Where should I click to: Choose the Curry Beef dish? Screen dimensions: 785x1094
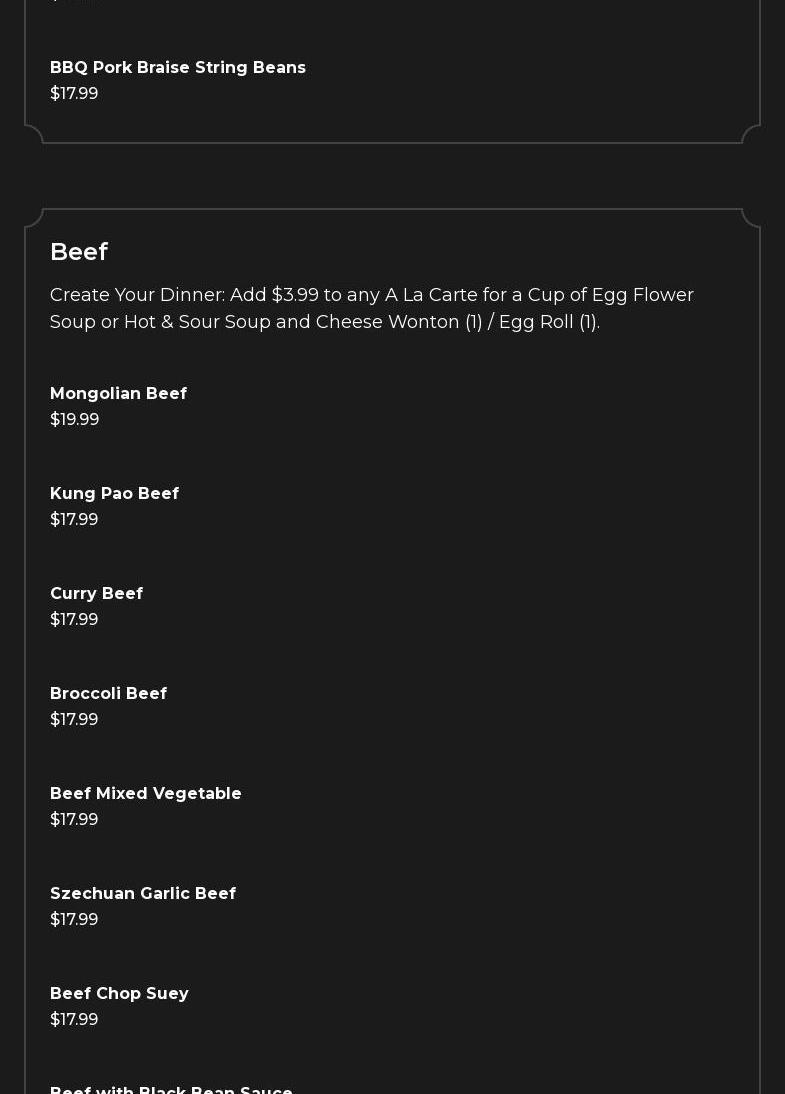(x=96, y=593)
